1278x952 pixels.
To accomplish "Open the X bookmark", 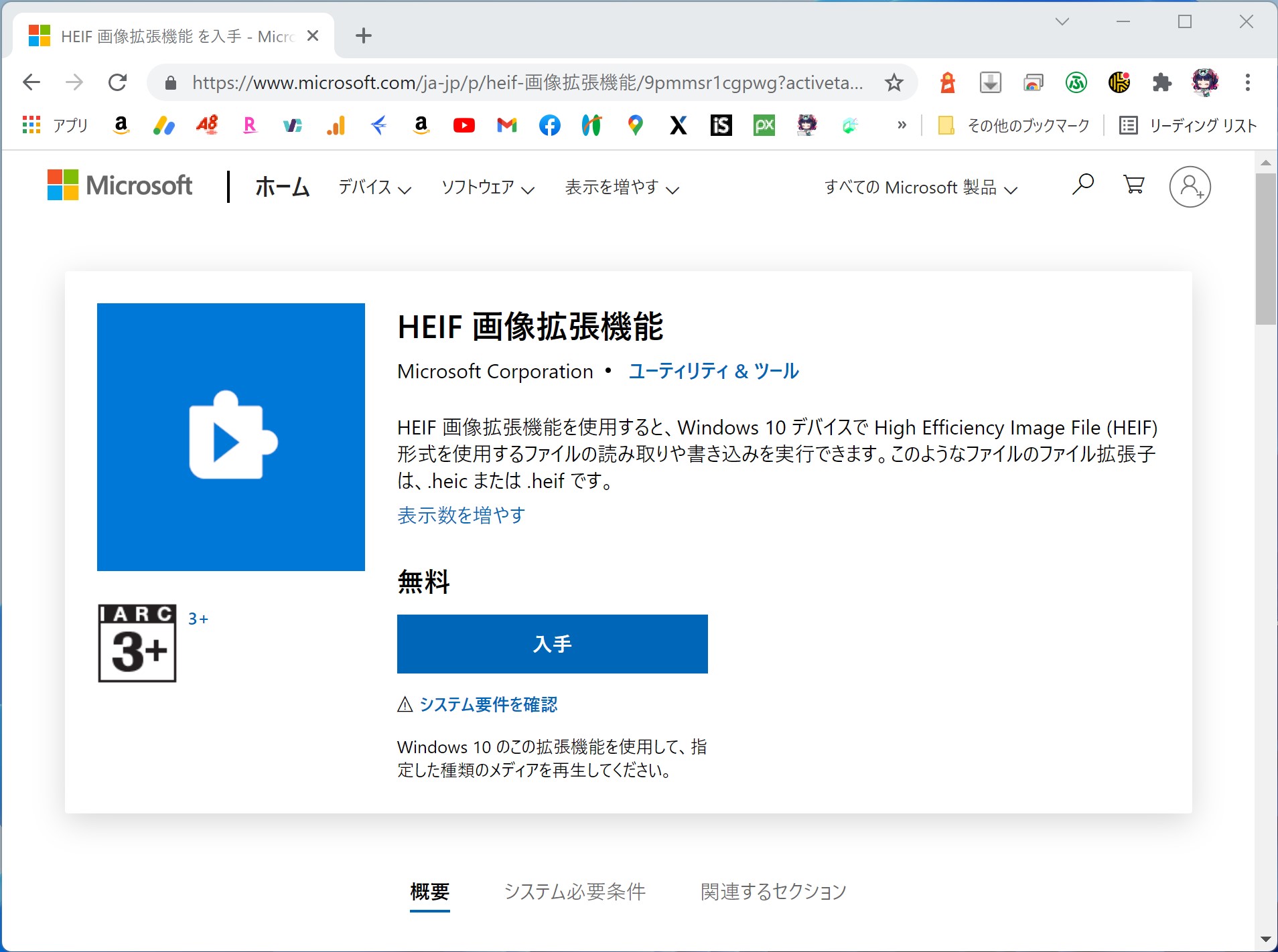I will click(x=679, y=125).
